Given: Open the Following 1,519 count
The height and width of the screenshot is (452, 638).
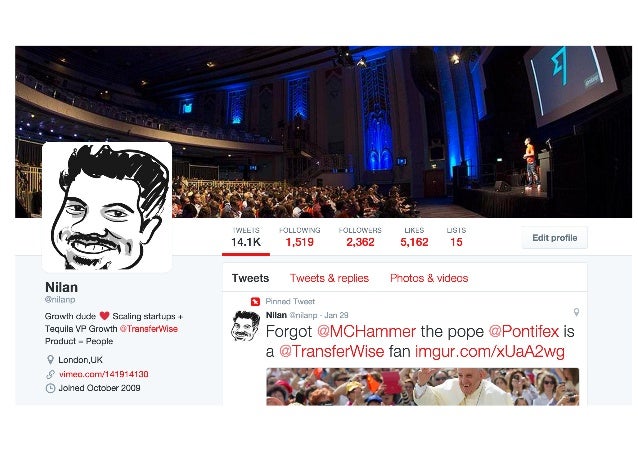Looking at the screenshot, I should (299, 237).
